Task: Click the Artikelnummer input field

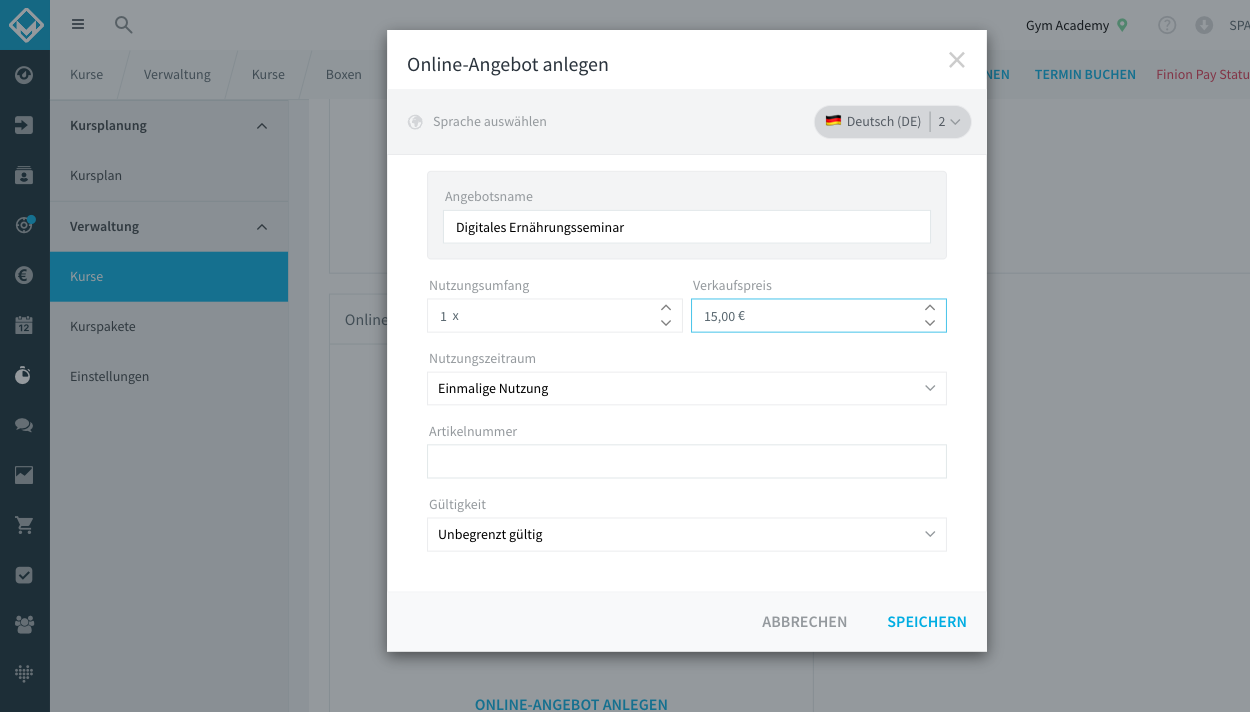Action: (x=687, y=461)
